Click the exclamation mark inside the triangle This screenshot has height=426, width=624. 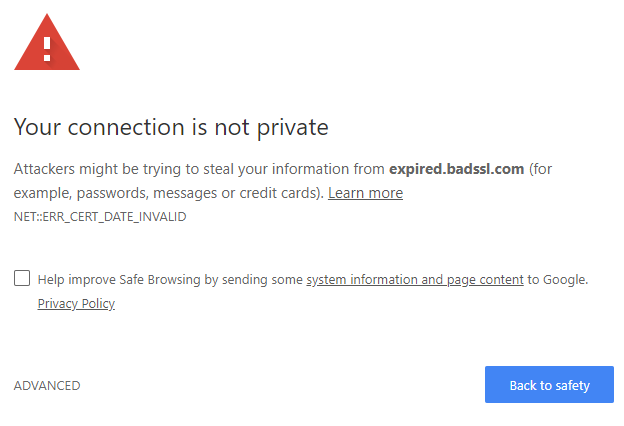[46, 45]
